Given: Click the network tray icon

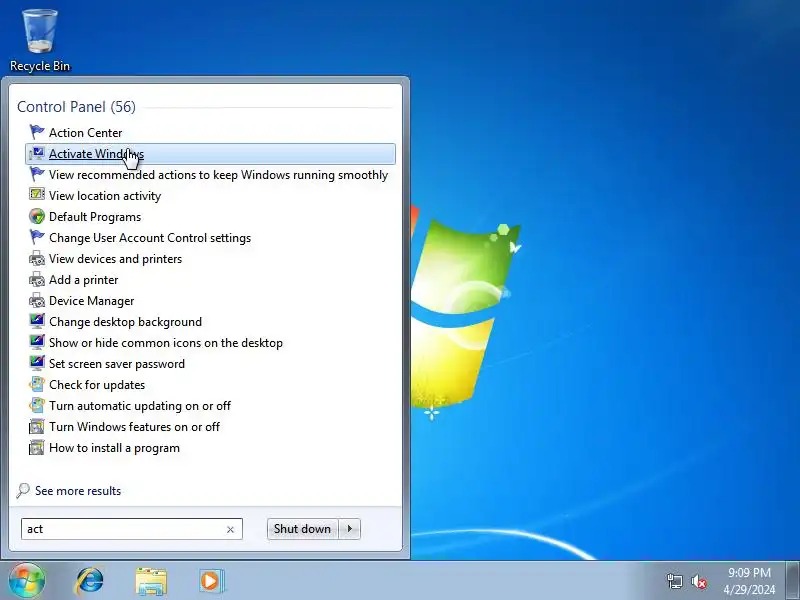Looking at the screenshot, I should [x=675, y=581].
